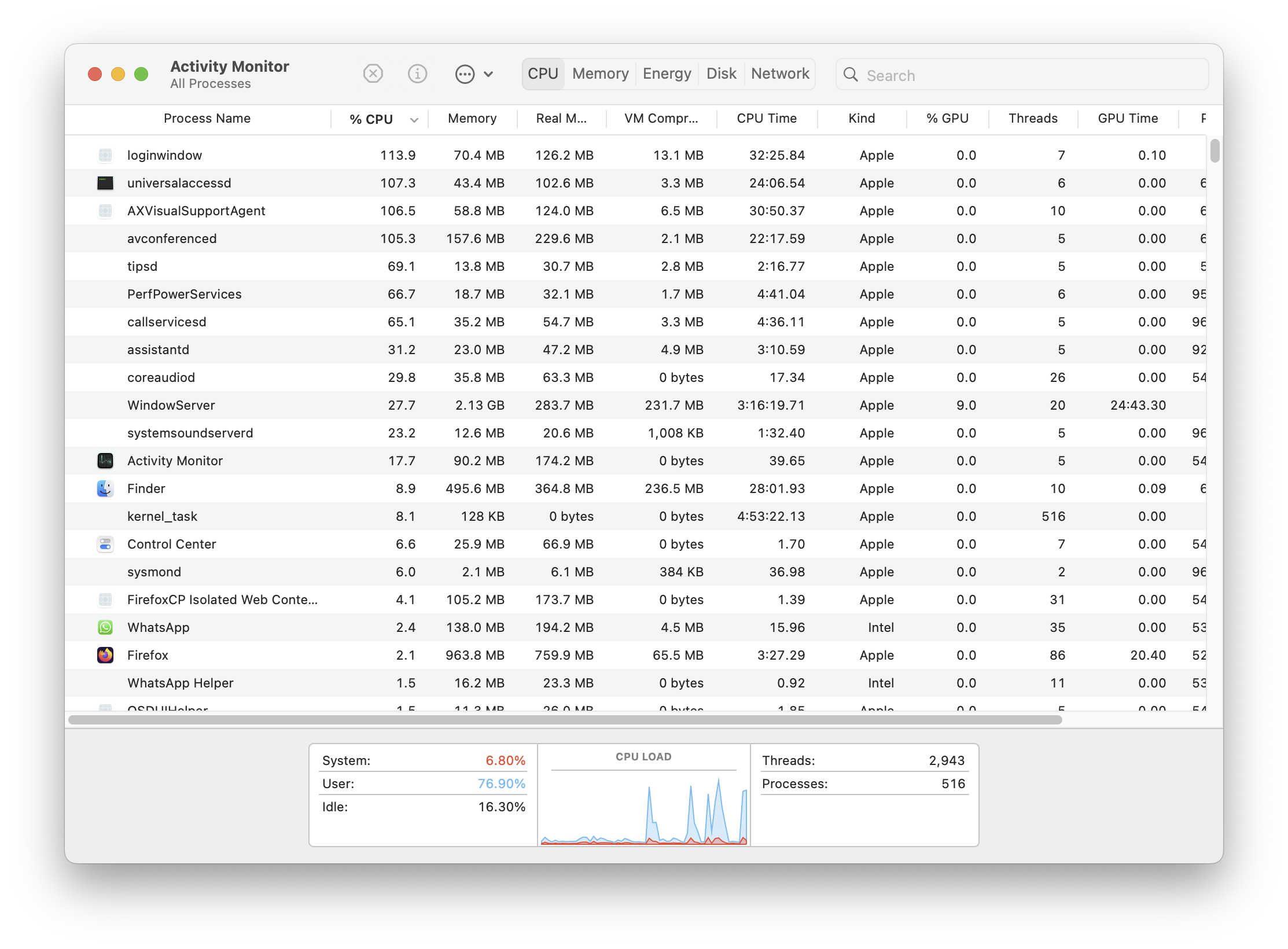Viewport: 1288px width, 949px height.
Task: Sort by the Threads column header
Action: pyautogui.click(x=1032, y=119)
